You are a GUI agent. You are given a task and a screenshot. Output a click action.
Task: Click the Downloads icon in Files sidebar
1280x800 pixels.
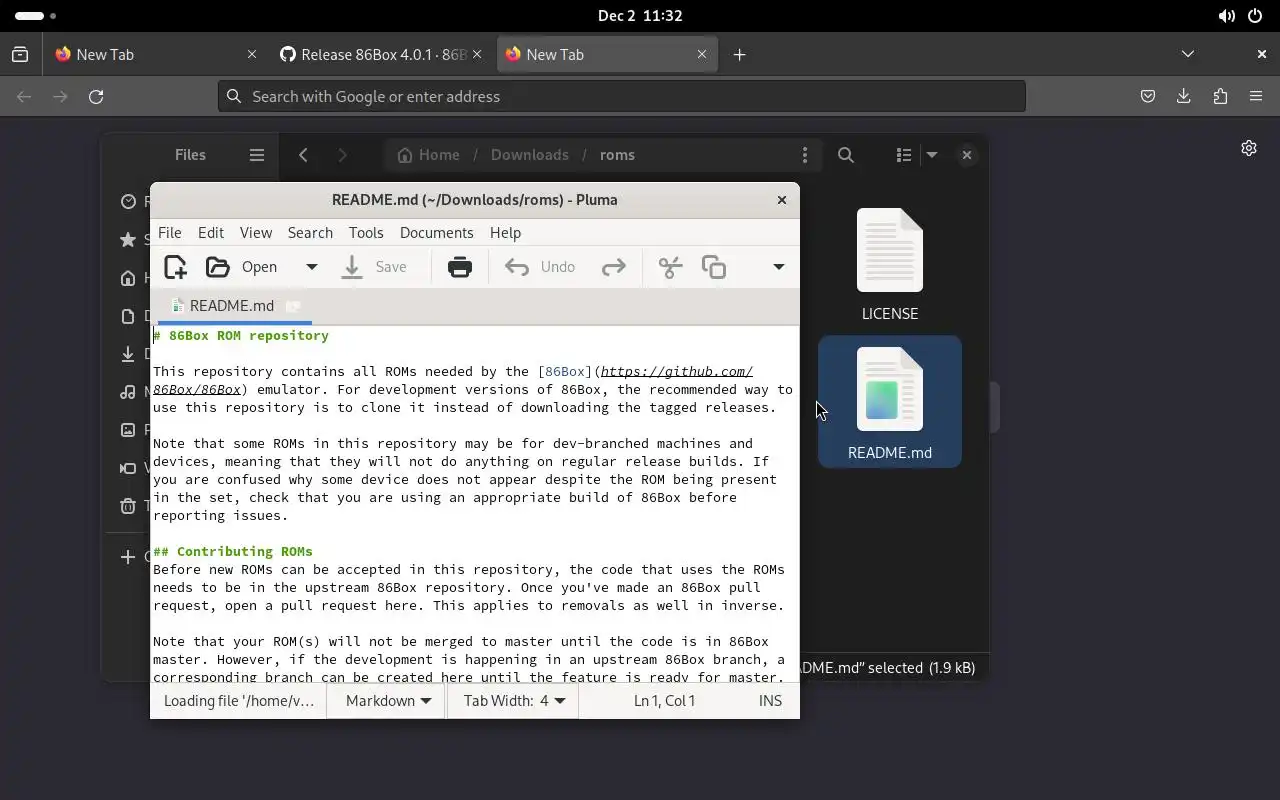click(x=128, y=354)
